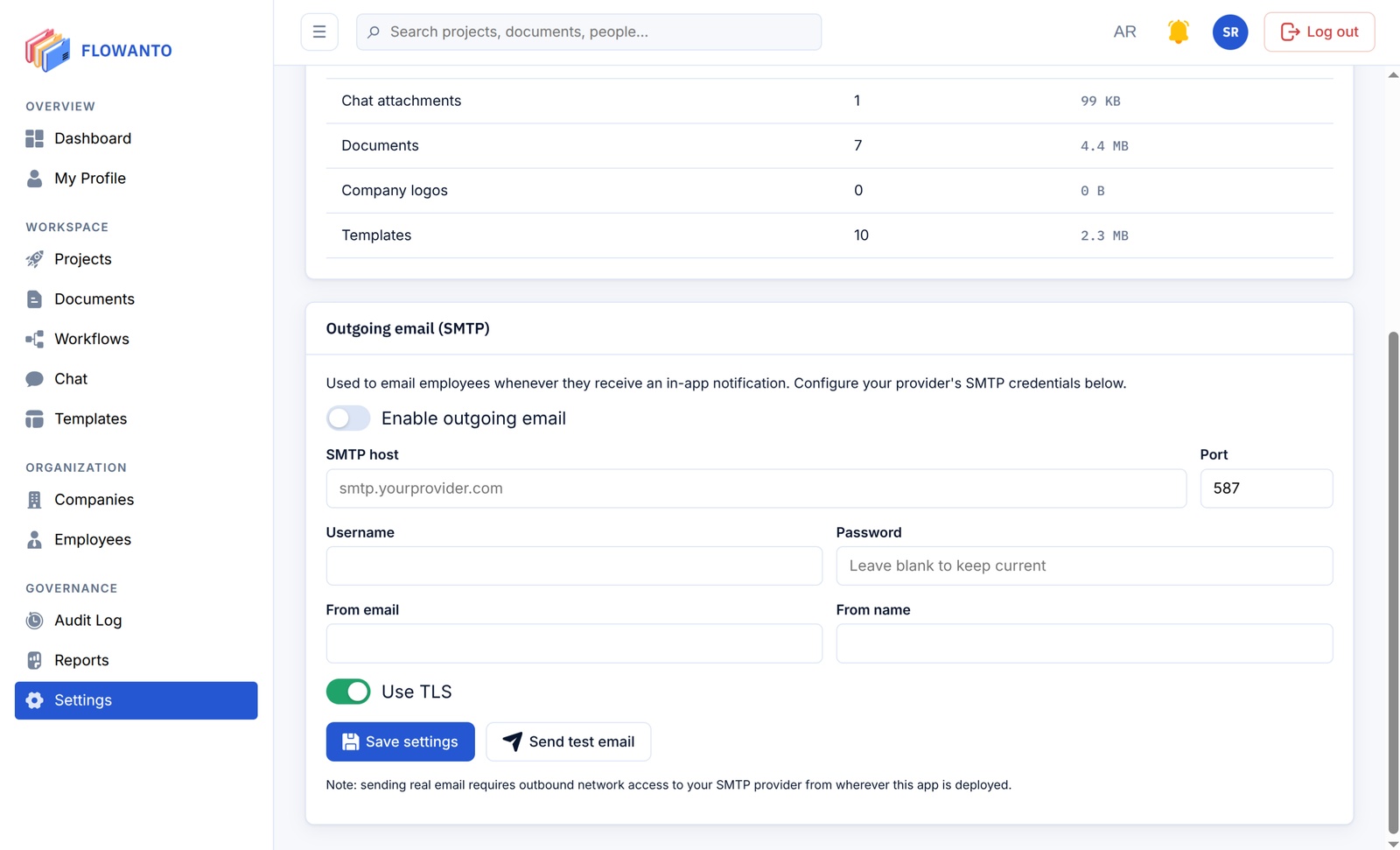Click the Password input field
The image size is (1400, 850).
[1084, 565]
